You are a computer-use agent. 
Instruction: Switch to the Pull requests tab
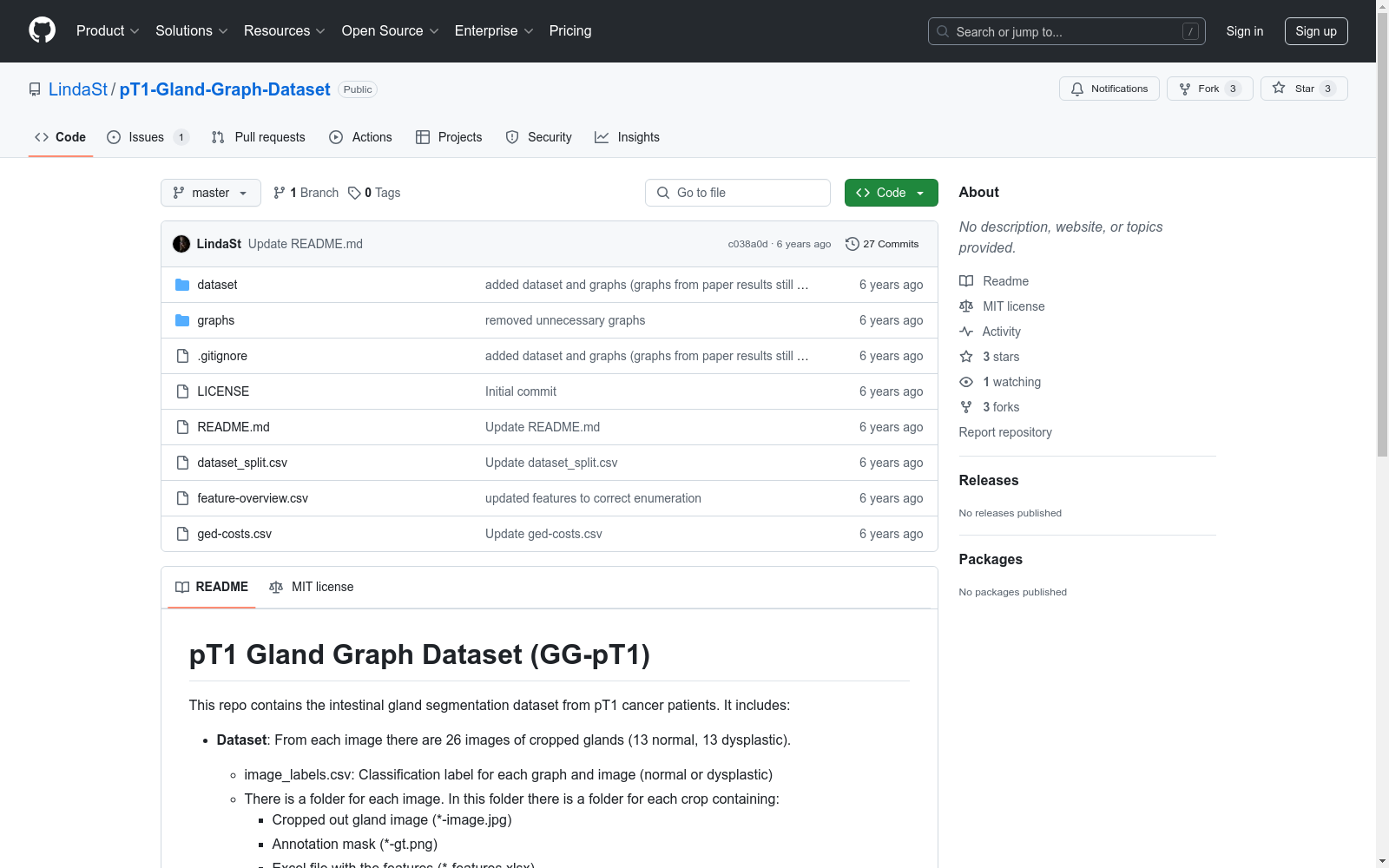259,137
